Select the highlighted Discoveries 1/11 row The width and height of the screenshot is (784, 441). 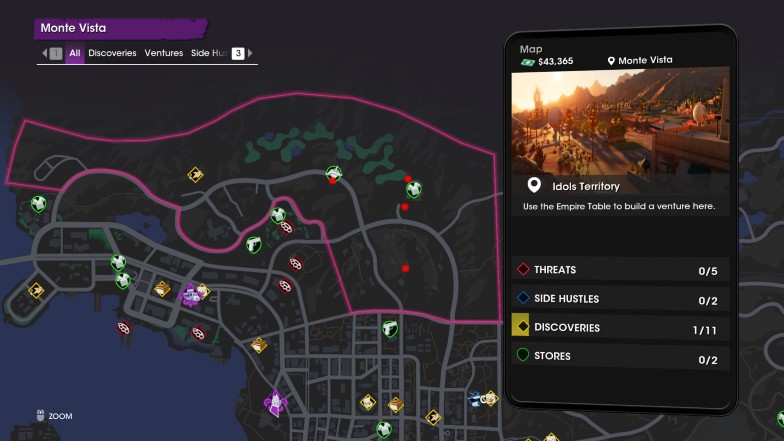[620, 328]
